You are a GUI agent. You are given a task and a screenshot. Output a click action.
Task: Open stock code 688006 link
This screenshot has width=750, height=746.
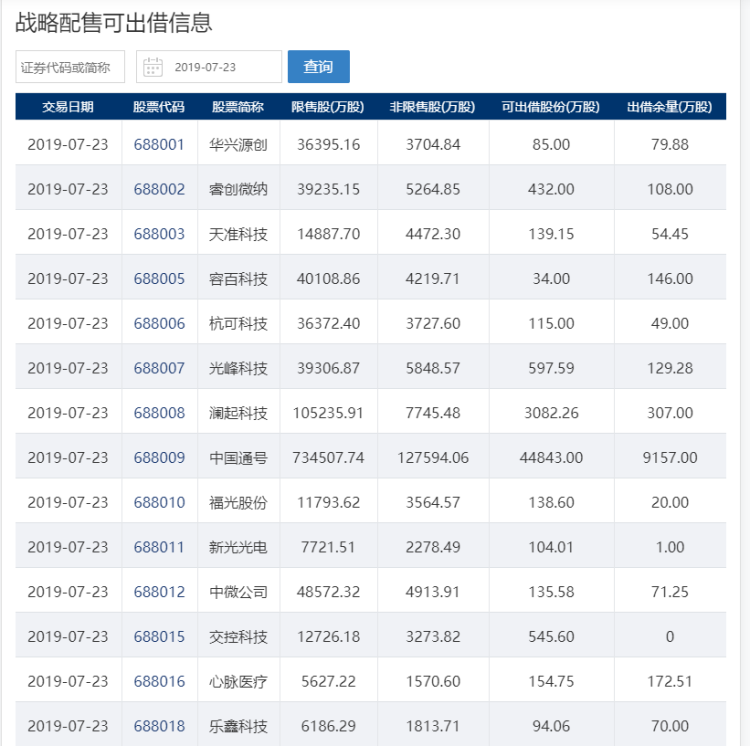pos(159,324)
